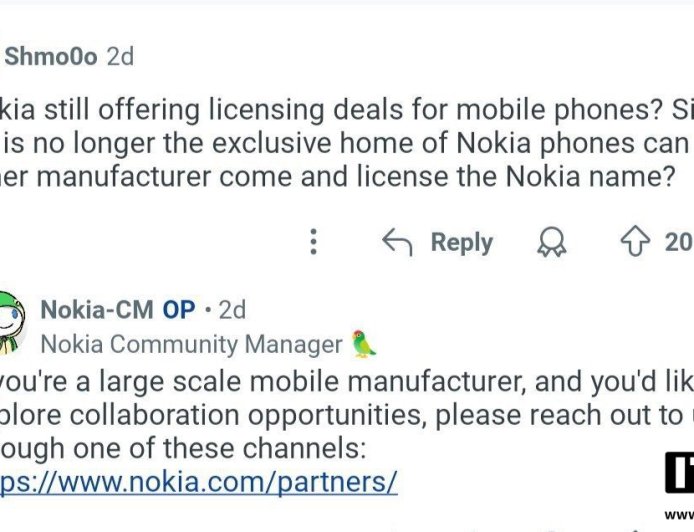The image size is (694, 532).
Task: Click the vote count of 20
Action: pyautogui.click(x=678, y=242)
